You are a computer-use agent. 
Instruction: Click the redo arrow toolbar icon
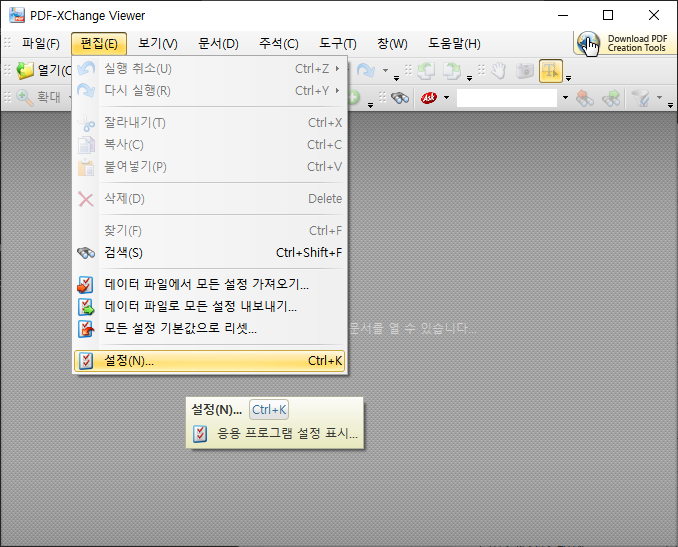click(366, 70)
